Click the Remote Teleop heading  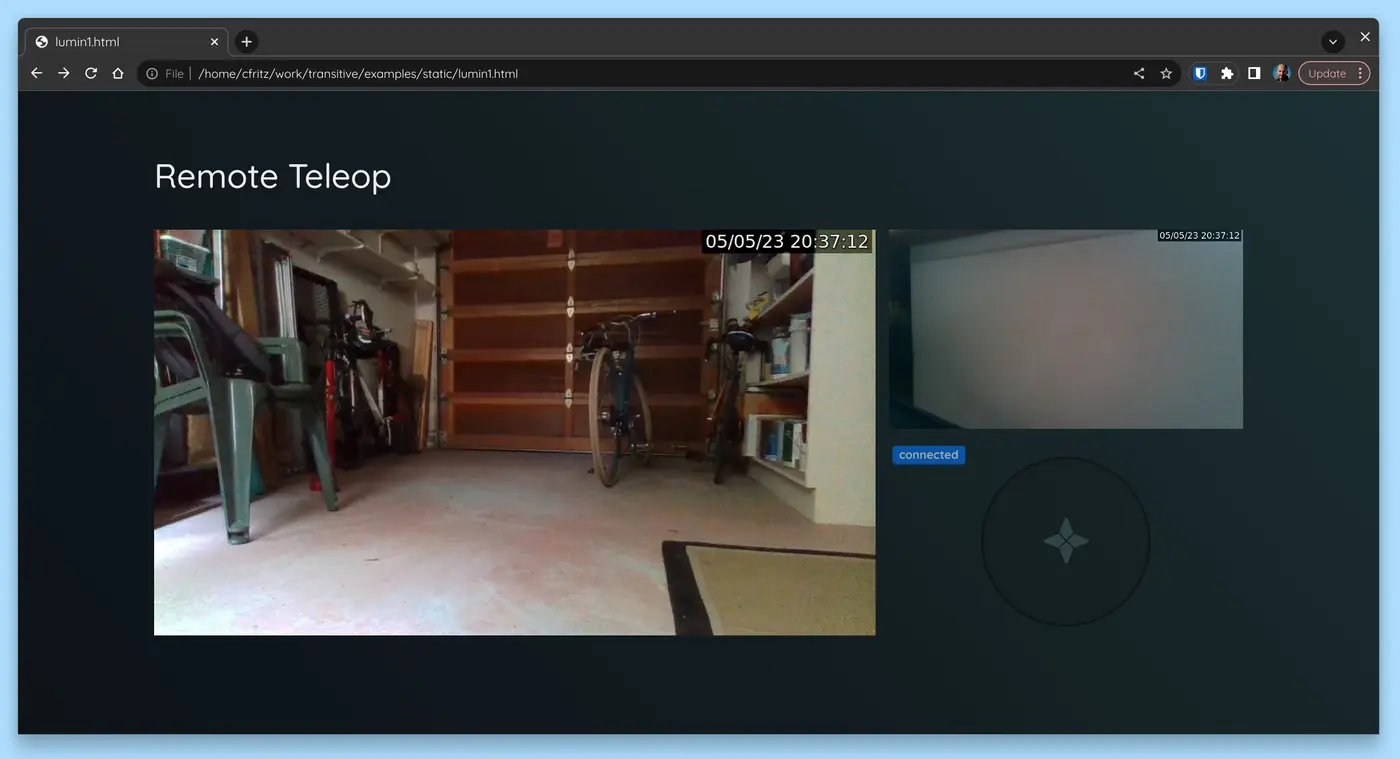tap(272, 176)
